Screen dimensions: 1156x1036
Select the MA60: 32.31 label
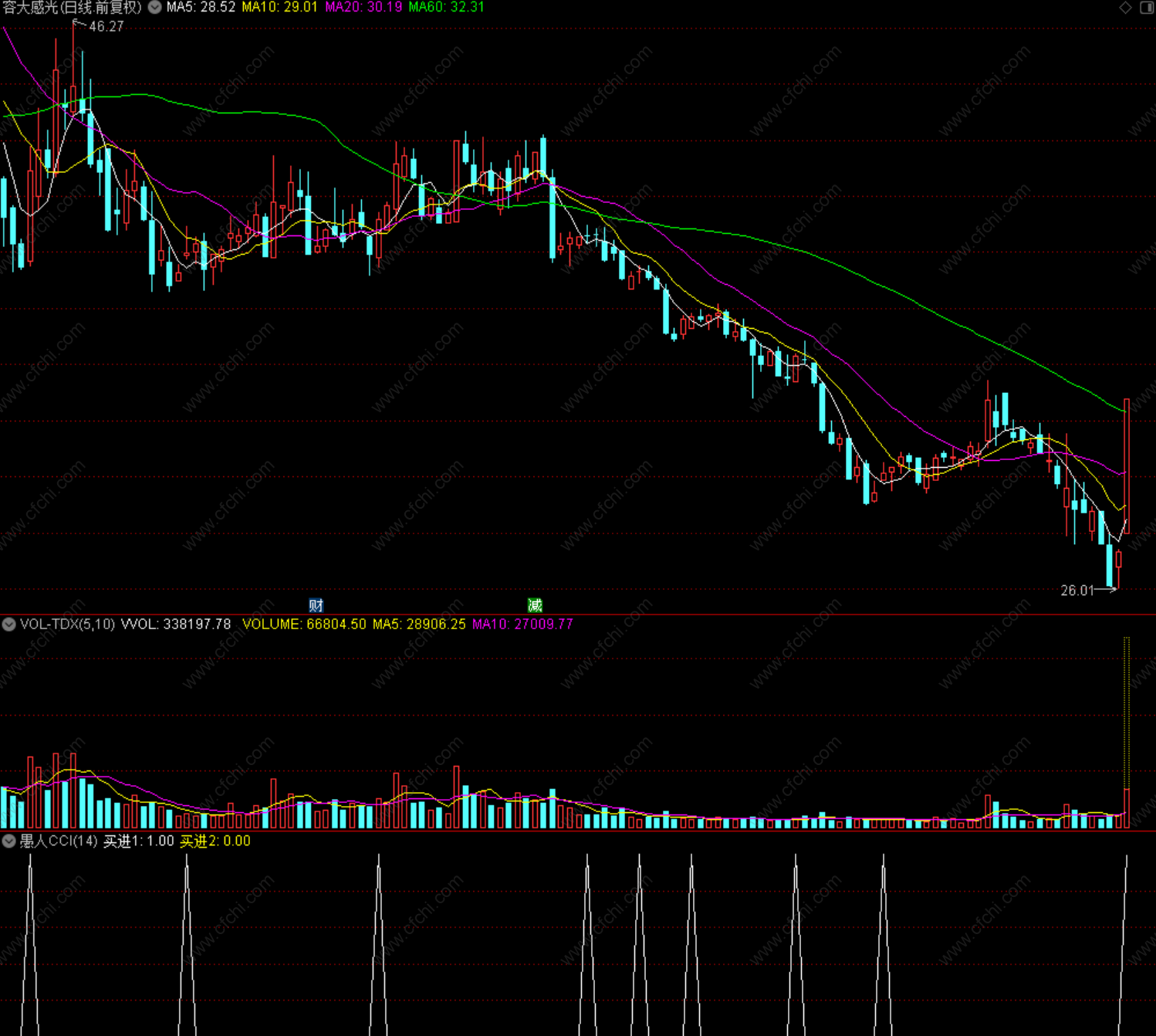[x=446, y=8]
